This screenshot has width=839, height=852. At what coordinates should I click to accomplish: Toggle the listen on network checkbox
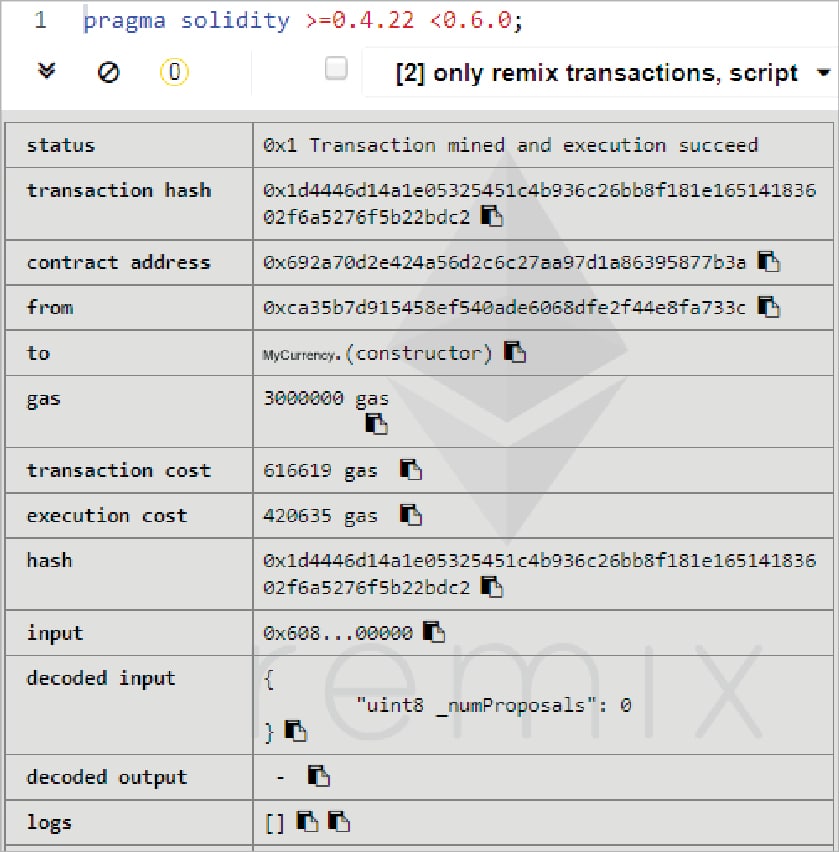[336, 69]
